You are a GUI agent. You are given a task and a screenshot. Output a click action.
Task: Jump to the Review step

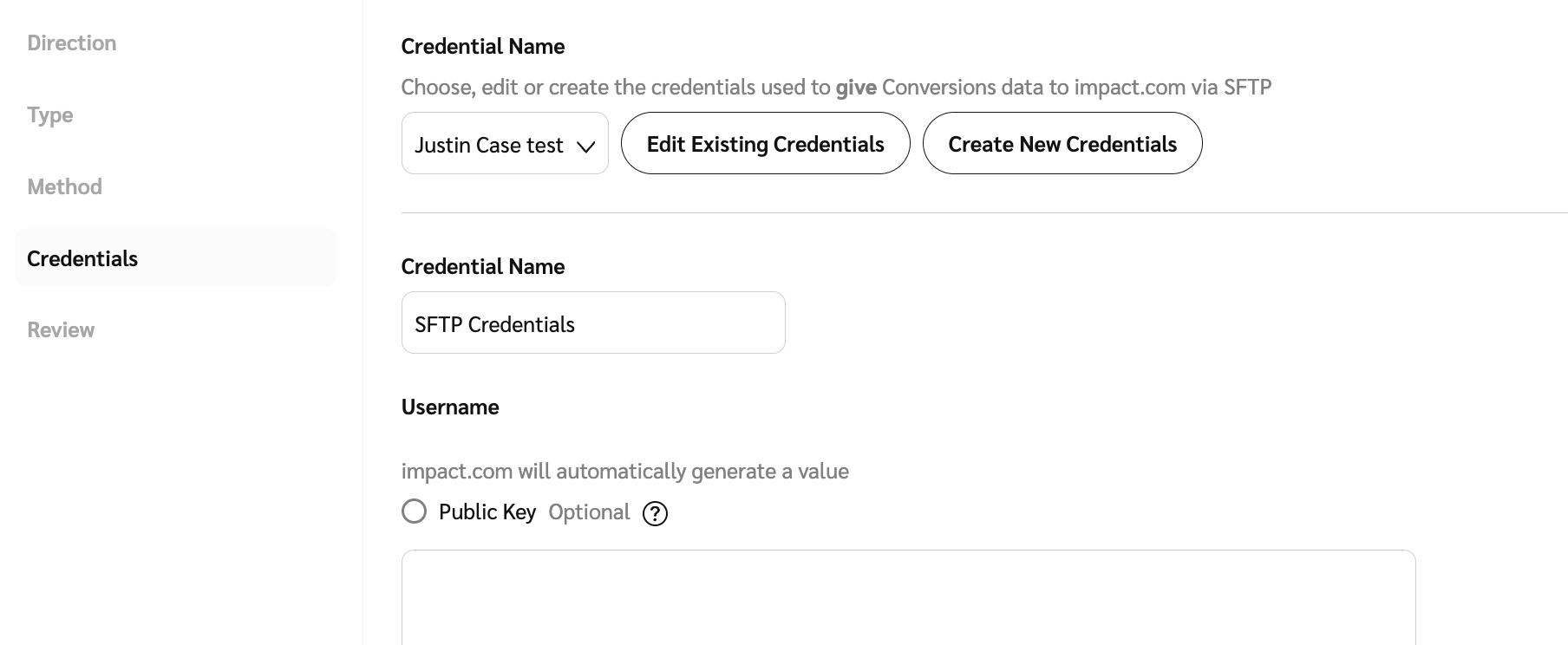coord(61,330)
